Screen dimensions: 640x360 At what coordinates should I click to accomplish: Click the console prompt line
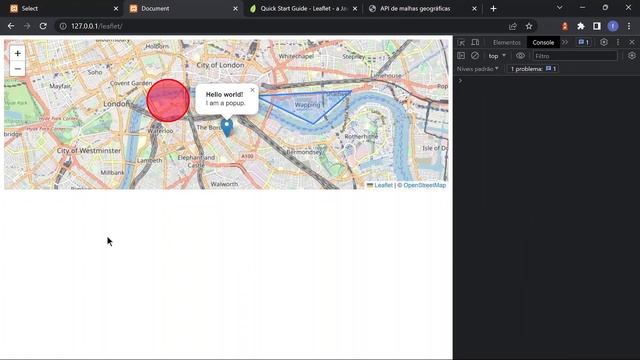click(x=547, y=81)
